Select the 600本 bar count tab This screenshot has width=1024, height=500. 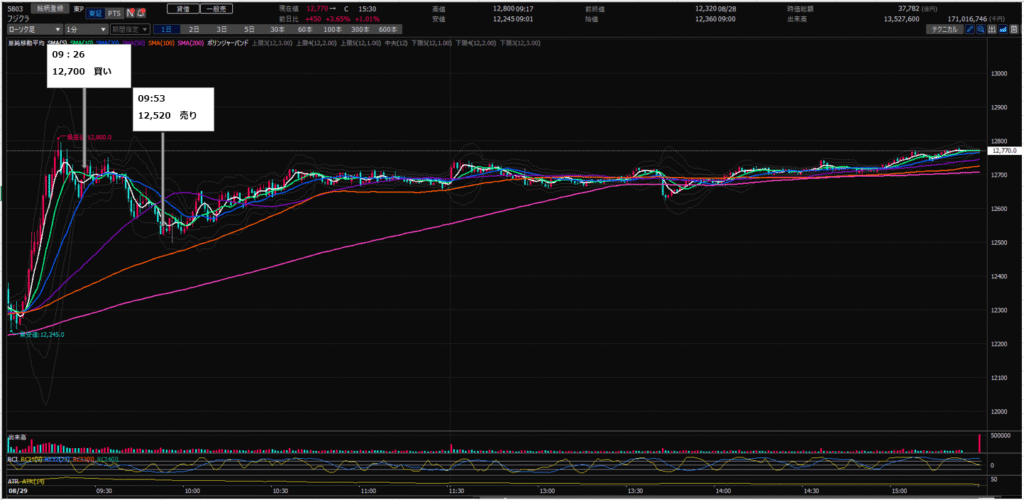point(388,30)
